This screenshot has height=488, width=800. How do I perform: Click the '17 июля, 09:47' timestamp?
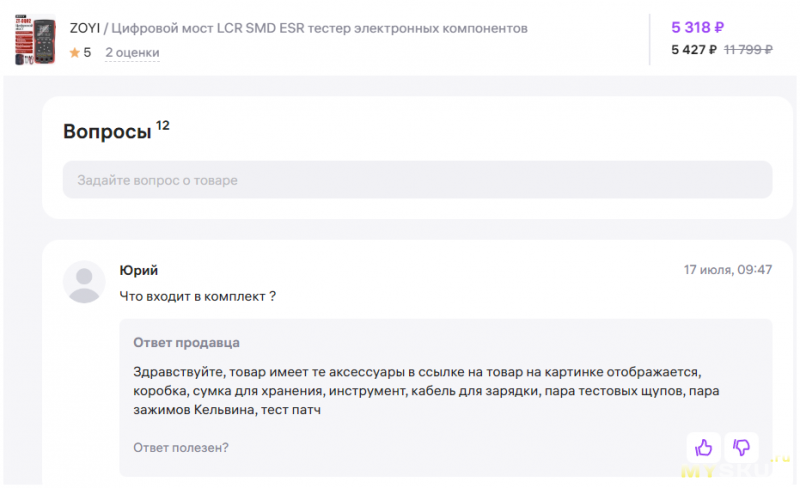click(x=727, y=270)
